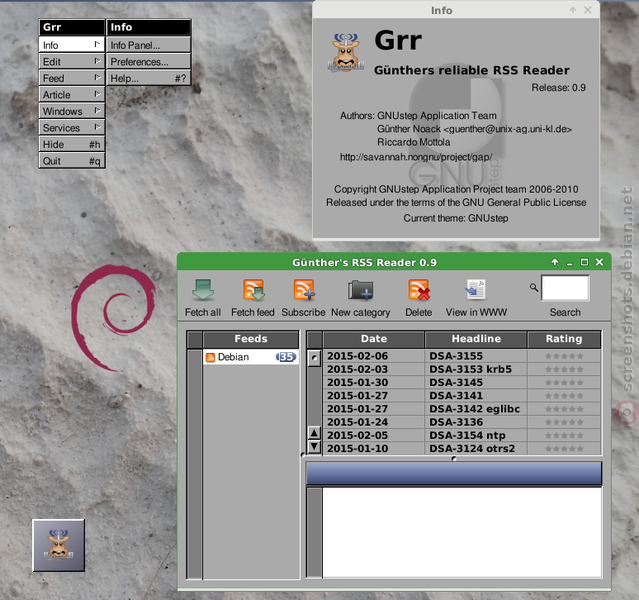Image resolution: width=639 pixels, height=600 pixels.
Task: Create a New category from the toolbar
Action: point(360,290)
